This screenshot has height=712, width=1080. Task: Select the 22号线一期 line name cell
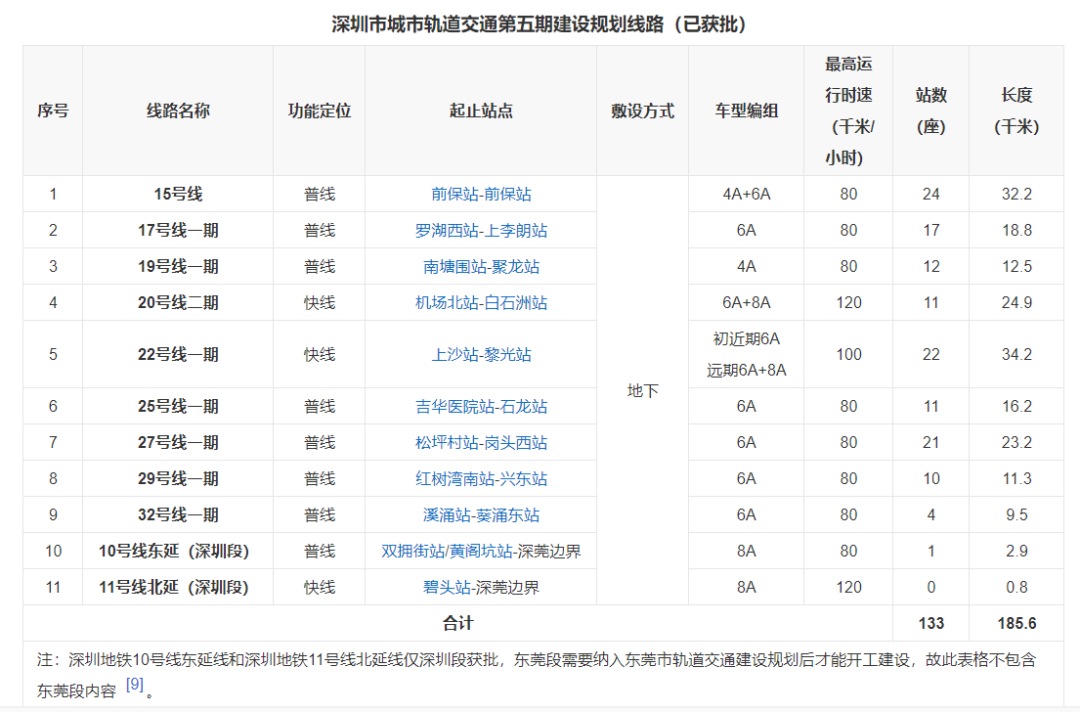tap(178, 355)
